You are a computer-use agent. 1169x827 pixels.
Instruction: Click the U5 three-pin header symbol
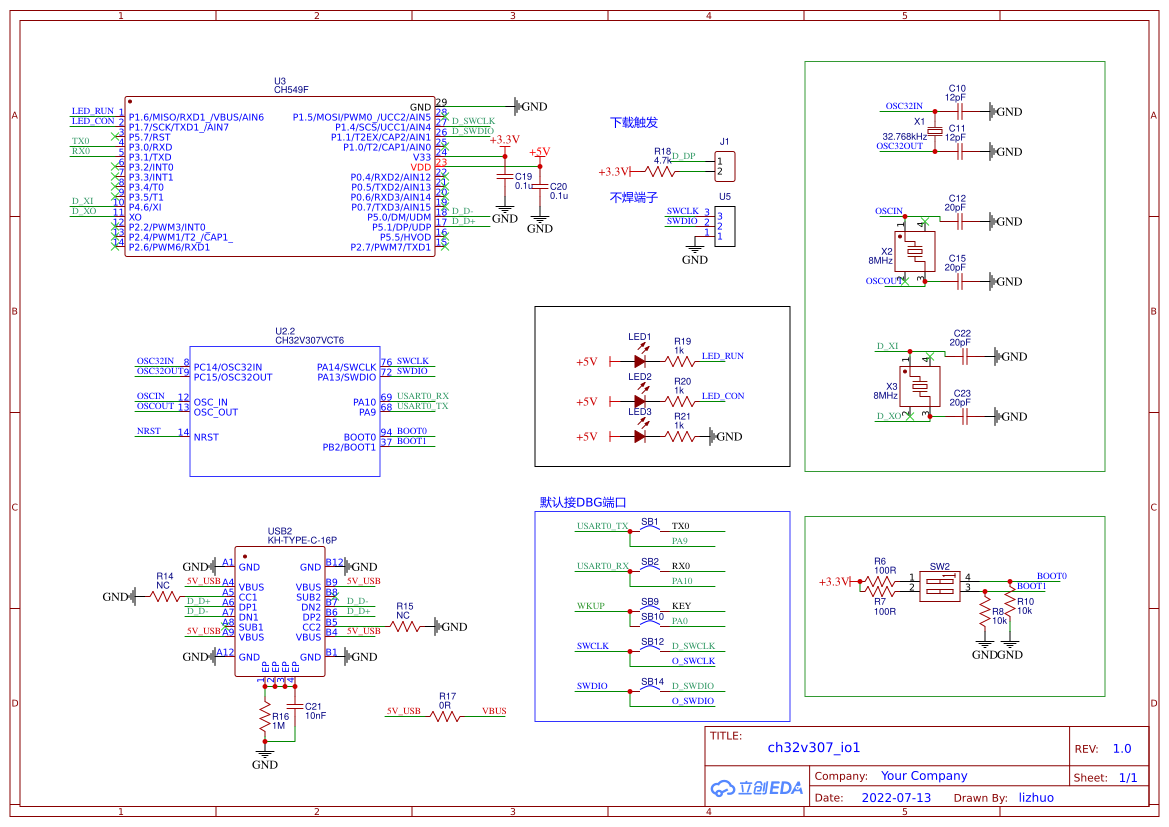[x=725, y=222]
